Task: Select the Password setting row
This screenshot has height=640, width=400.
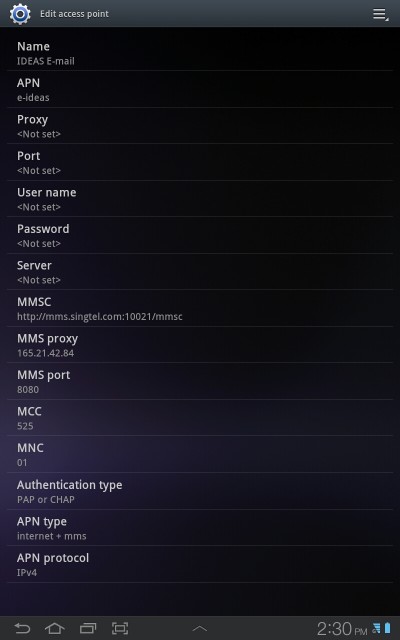Action: coord(200,236)
